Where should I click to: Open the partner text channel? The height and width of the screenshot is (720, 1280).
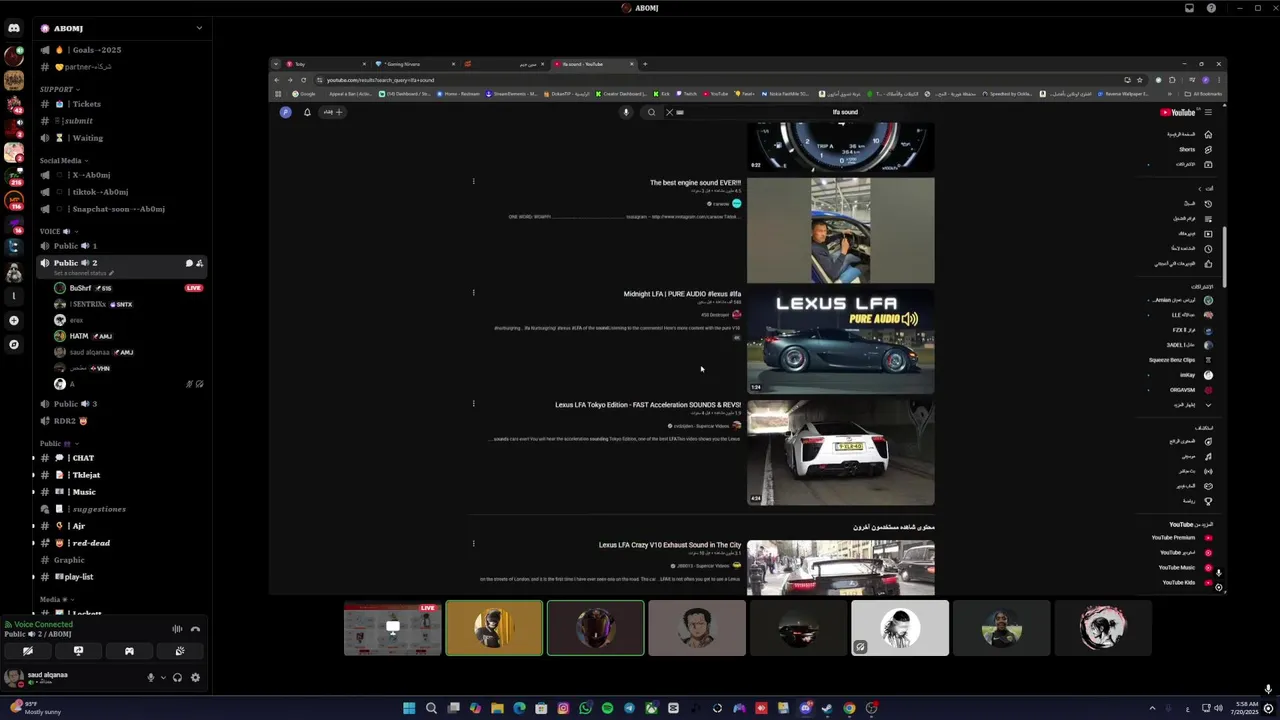(120, 67)
